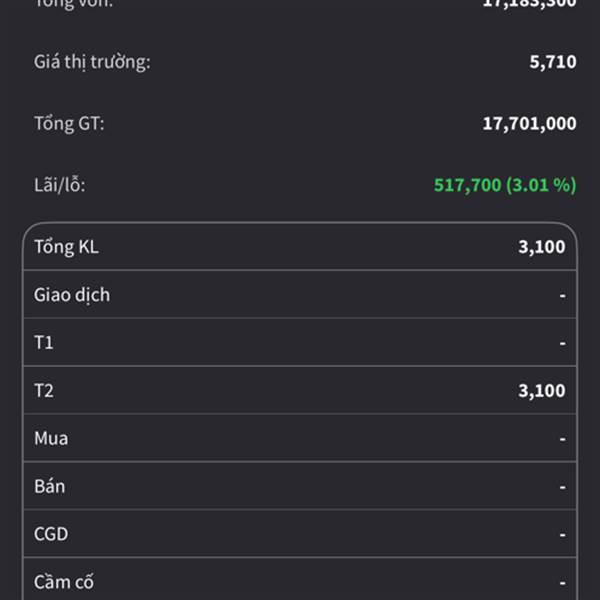Select the market price value 5,710
Viewport: 600px width, 600px height.
(x=552, y=62)
